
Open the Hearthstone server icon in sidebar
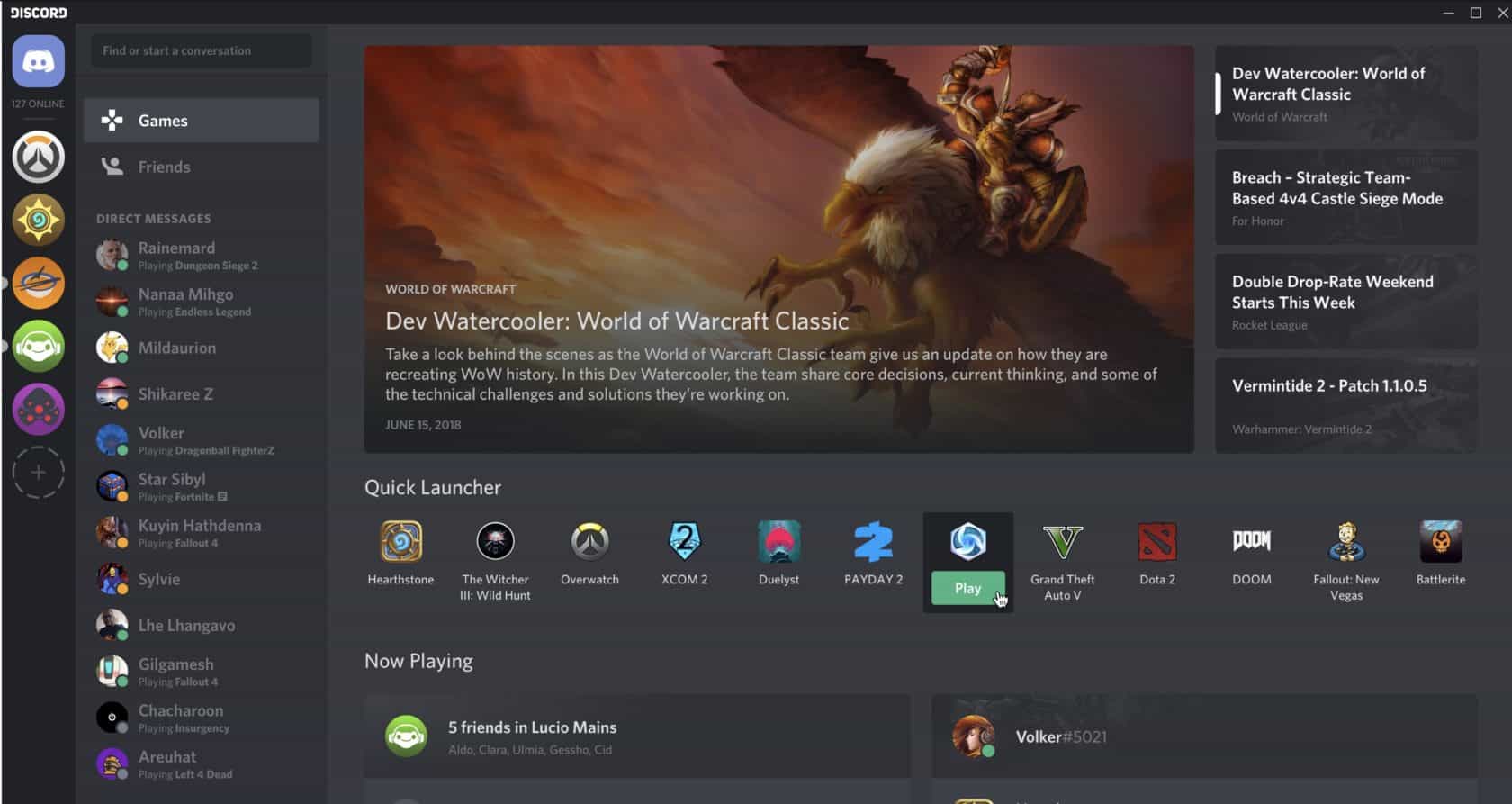(x=38, y=220)
